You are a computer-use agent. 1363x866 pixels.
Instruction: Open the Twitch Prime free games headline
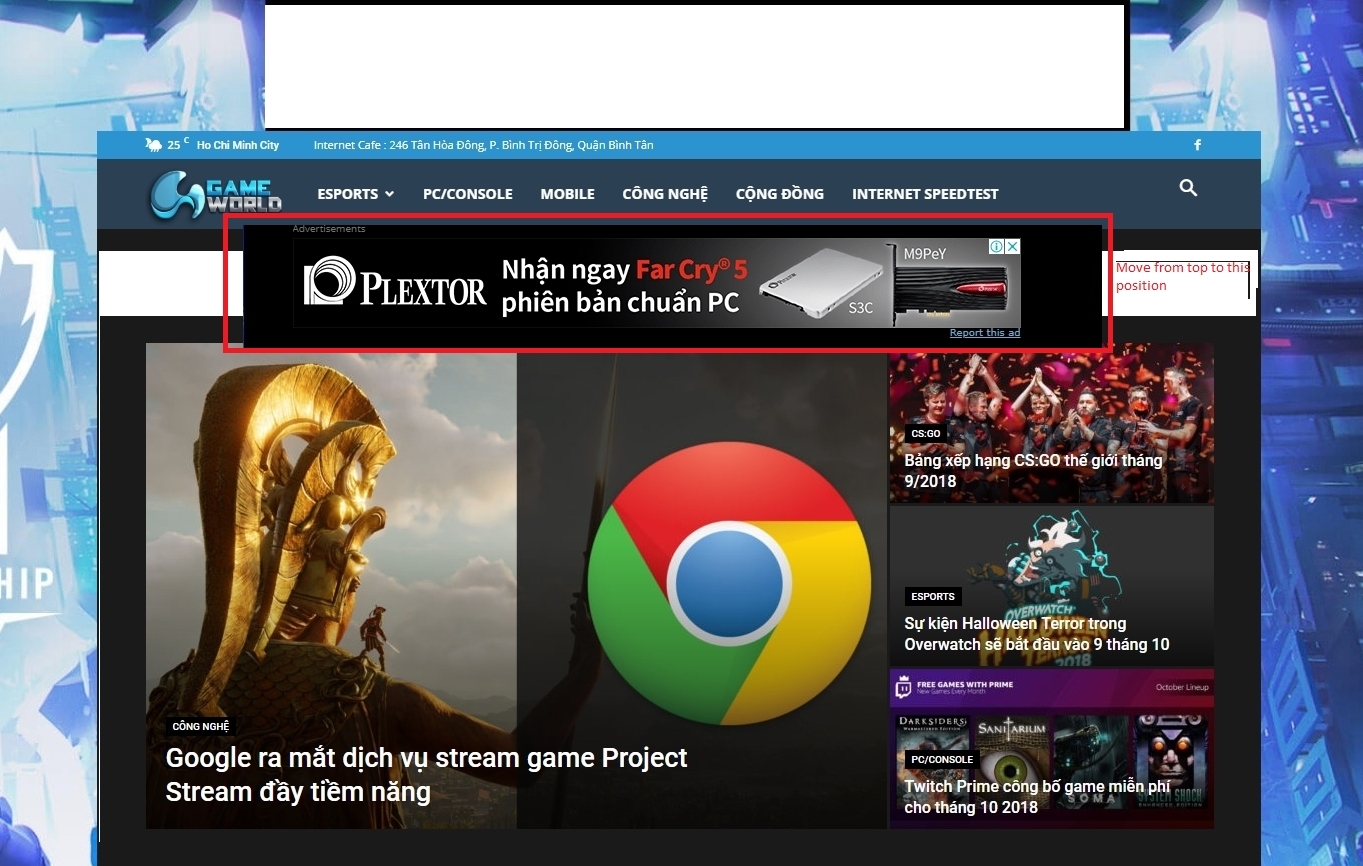[1037, 797]
